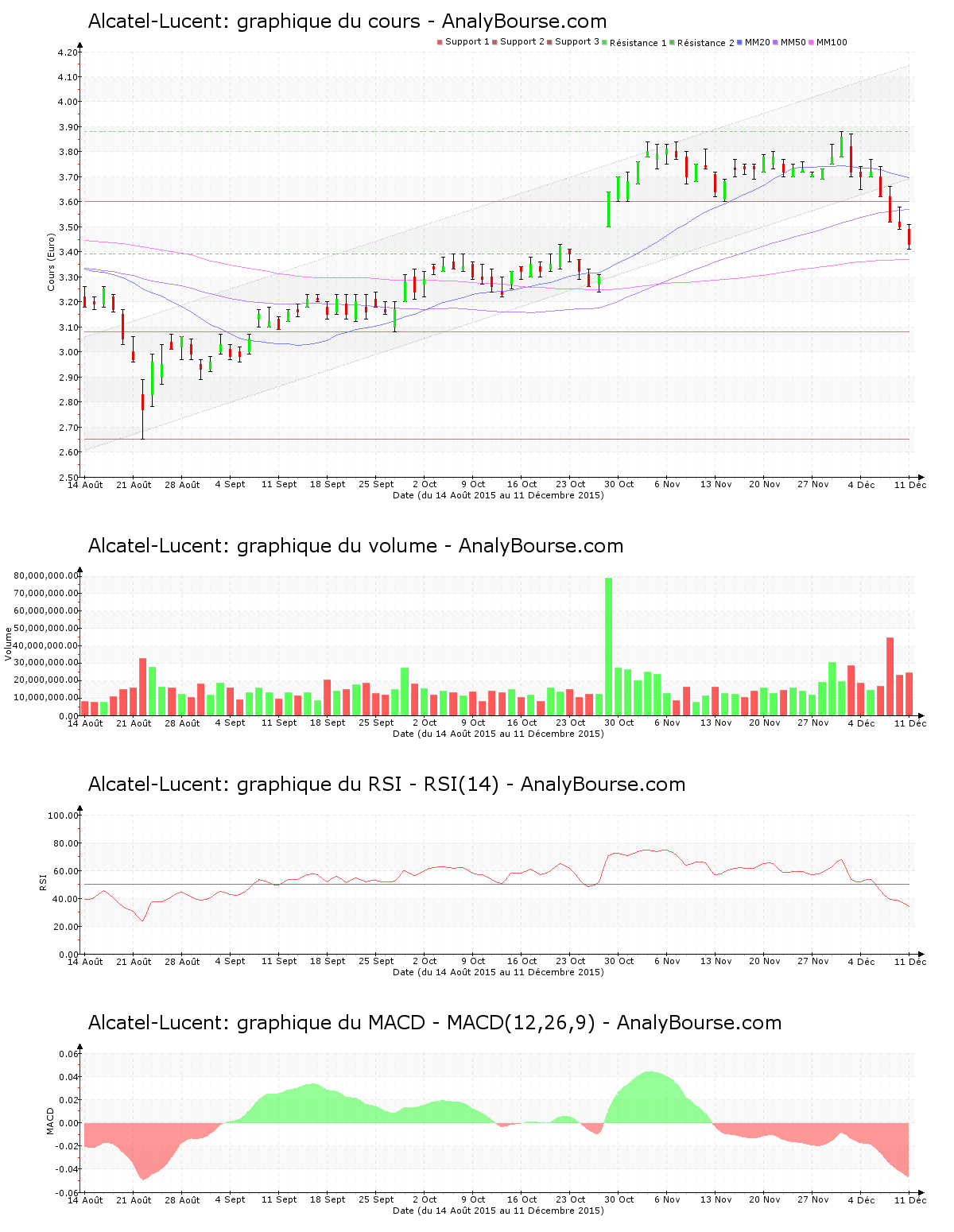The height and width of the screenshot is (1232, 954).
Task: Click the Support 1 legend color swatch
Action: coord(440,42)
